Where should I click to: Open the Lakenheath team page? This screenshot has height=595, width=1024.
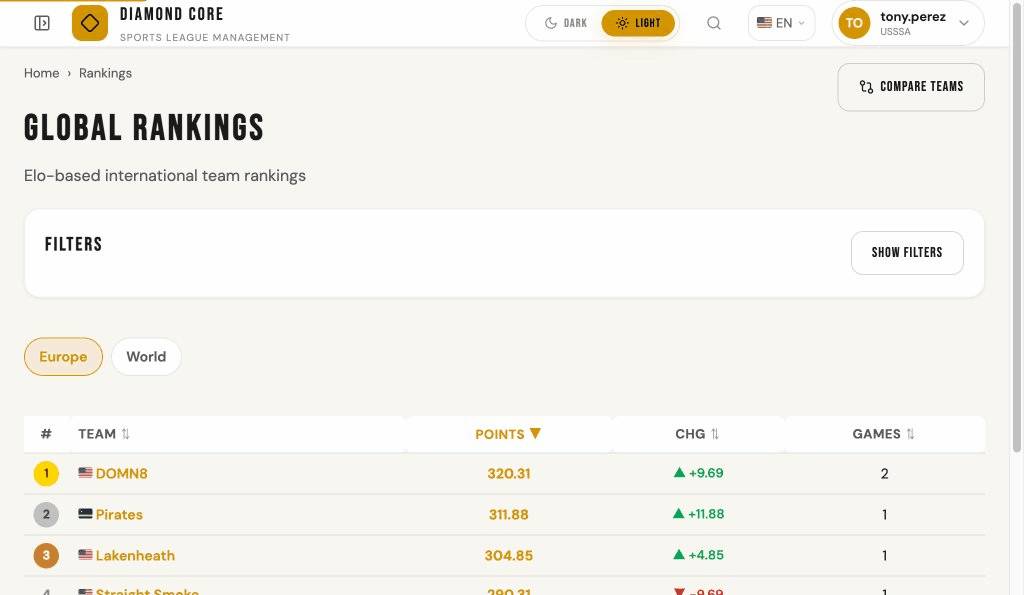click(135, 555)
